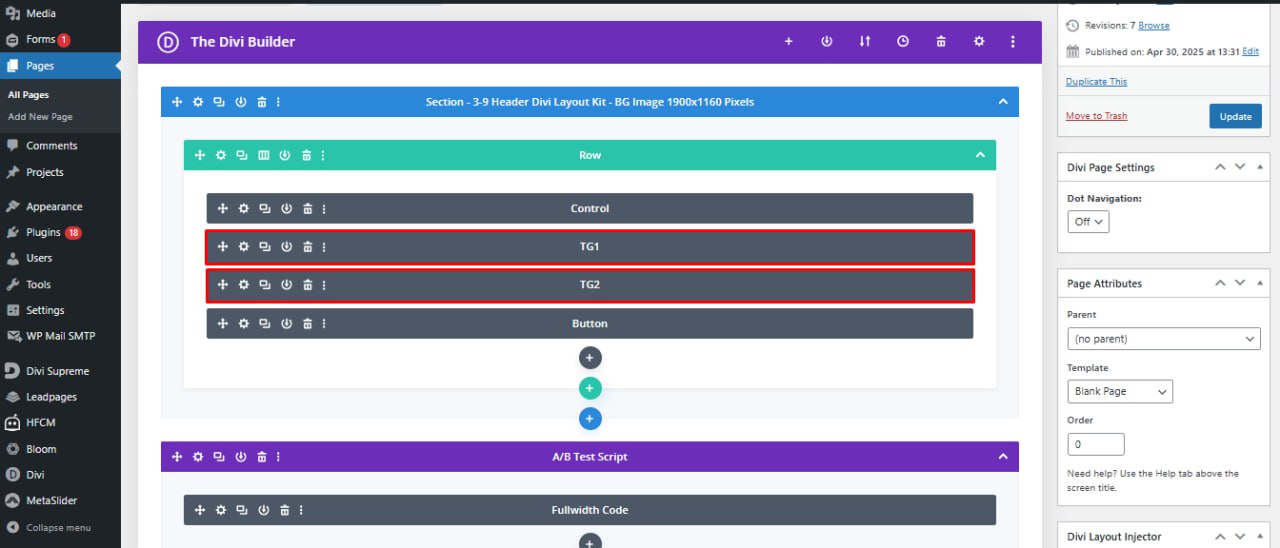Open the three-dot menu in the Divi Builder header
1280x548 pixels.
(1013, 41)
